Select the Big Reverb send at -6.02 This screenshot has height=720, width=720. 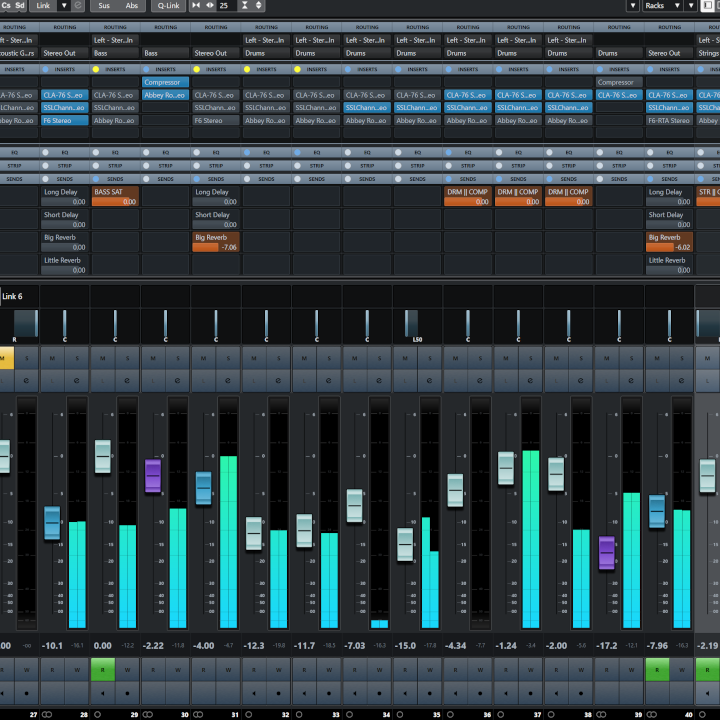click(669, 242)
